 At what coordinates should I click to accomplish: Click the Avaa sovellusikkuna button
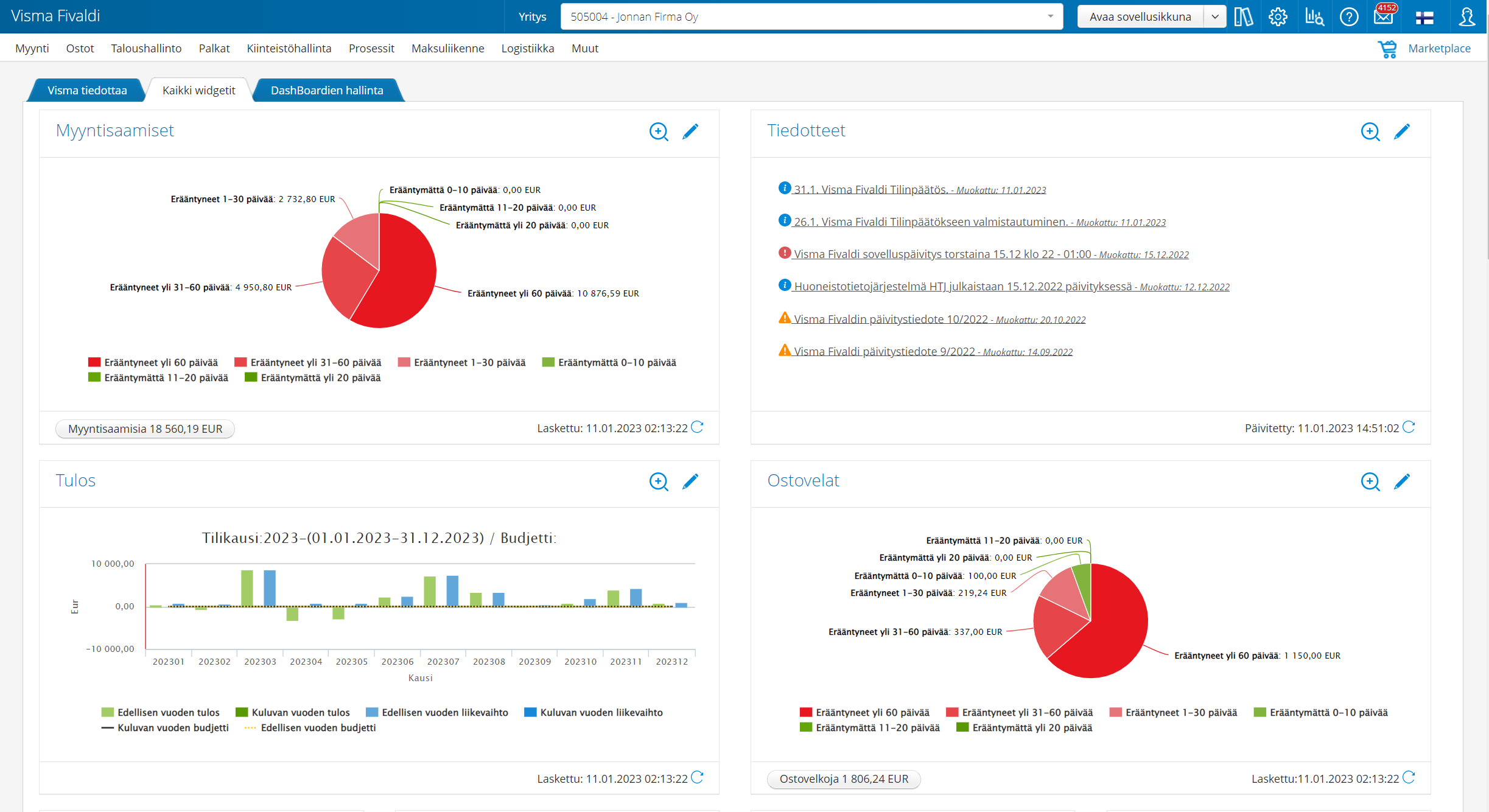(1140, 16)
